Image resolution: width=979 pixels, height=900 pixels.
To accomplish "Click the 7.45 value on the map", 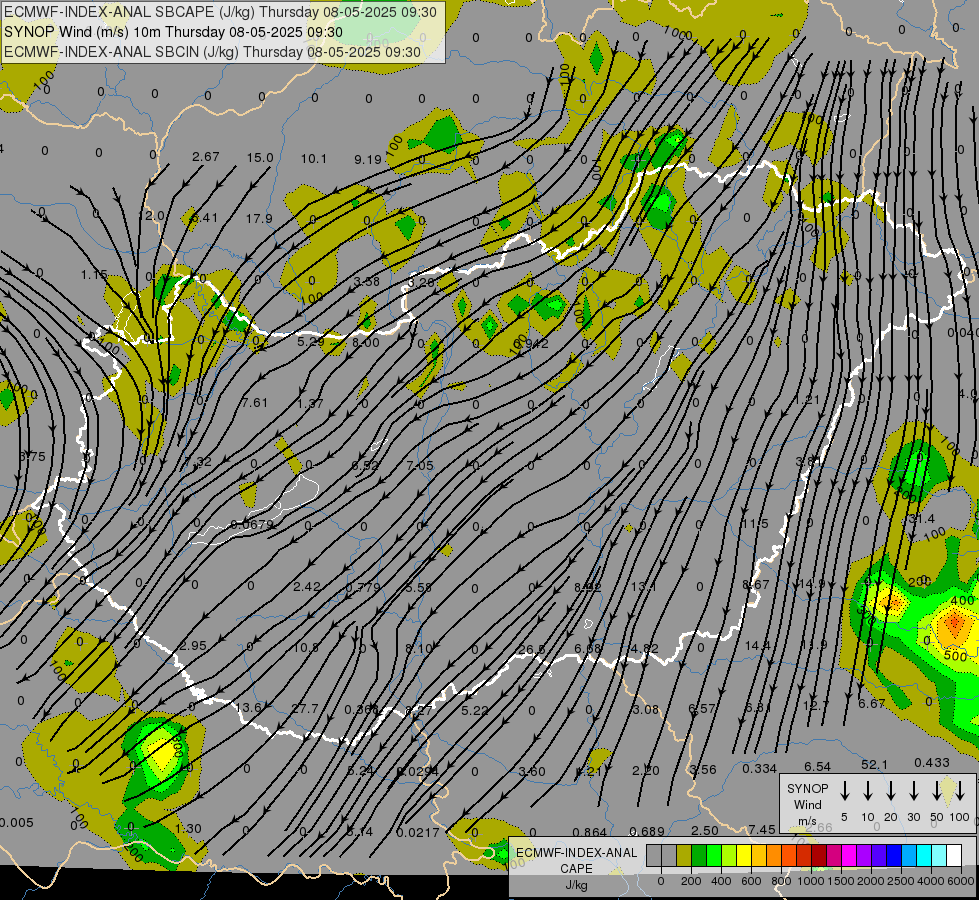I will 762,829.
